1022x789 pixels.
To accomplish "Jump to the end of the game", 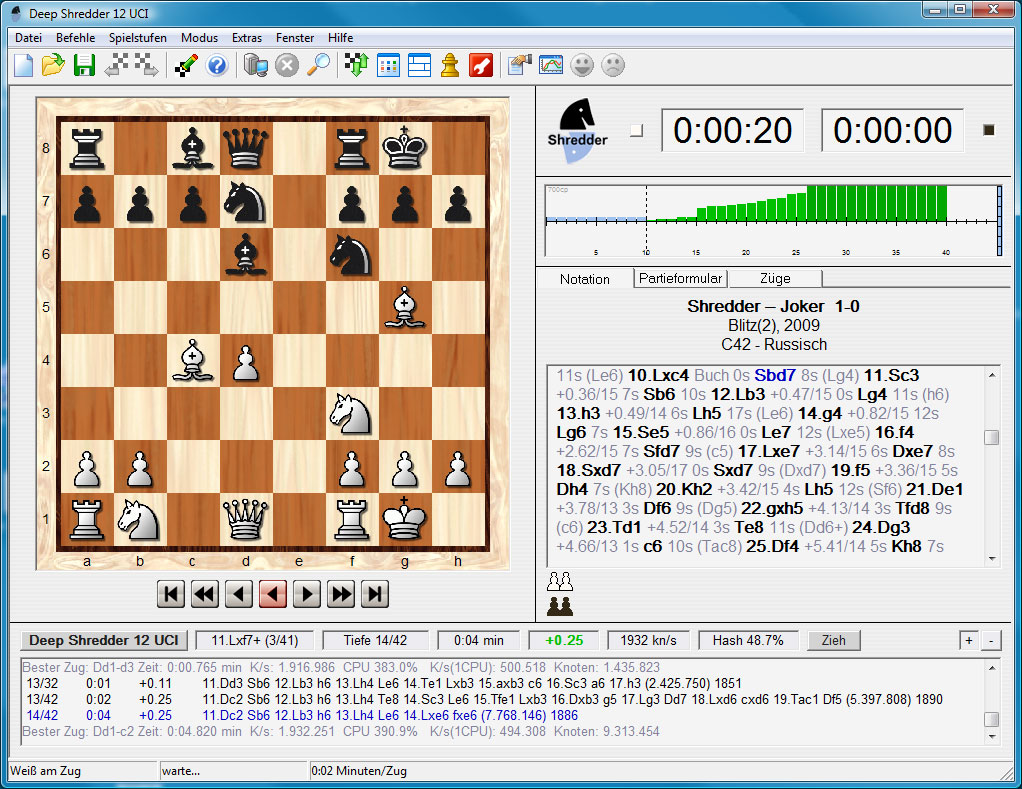I will (375, 594).
